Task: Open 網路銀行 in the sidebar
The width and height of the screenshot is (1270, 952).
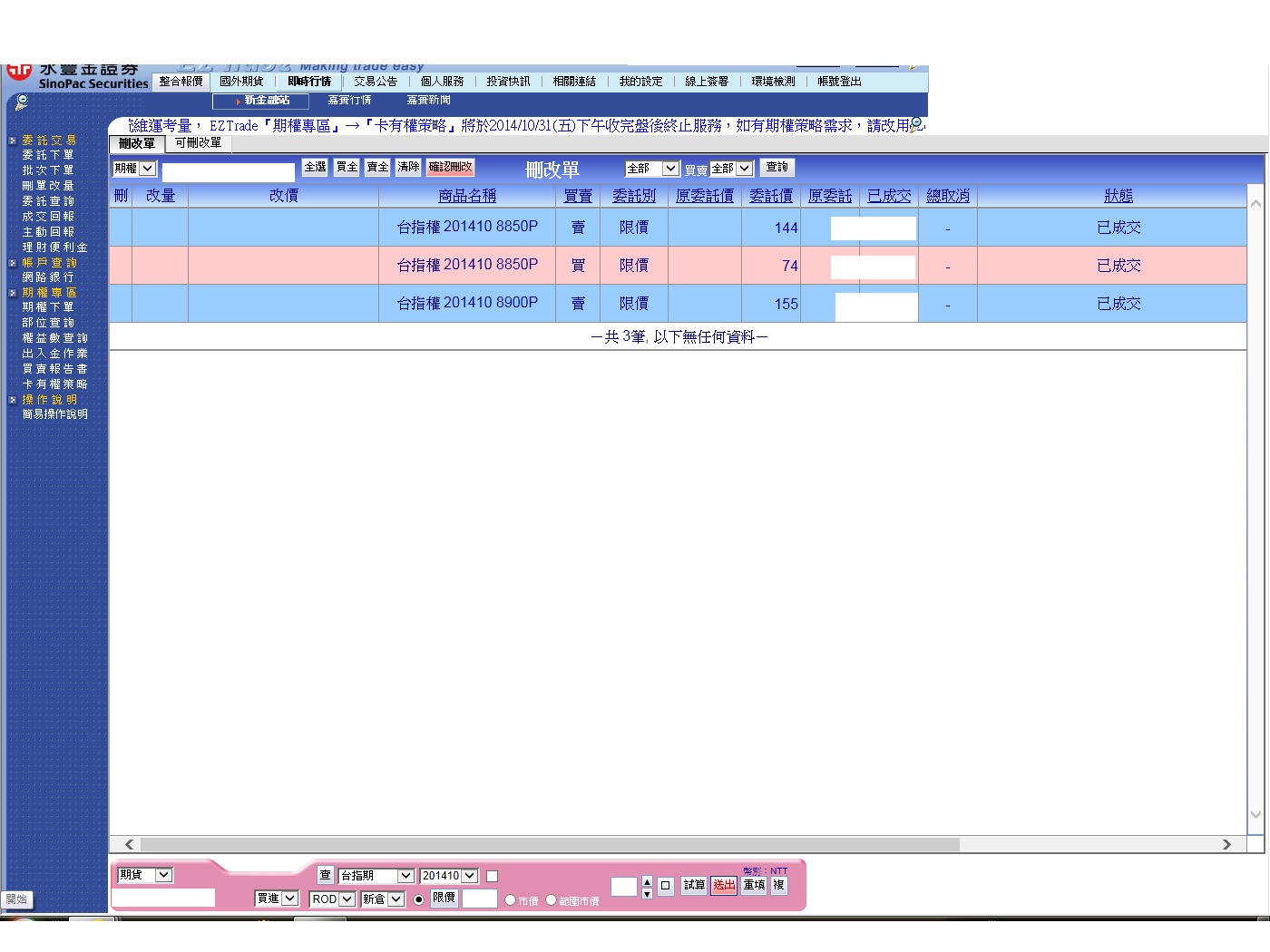Action: 48,277
